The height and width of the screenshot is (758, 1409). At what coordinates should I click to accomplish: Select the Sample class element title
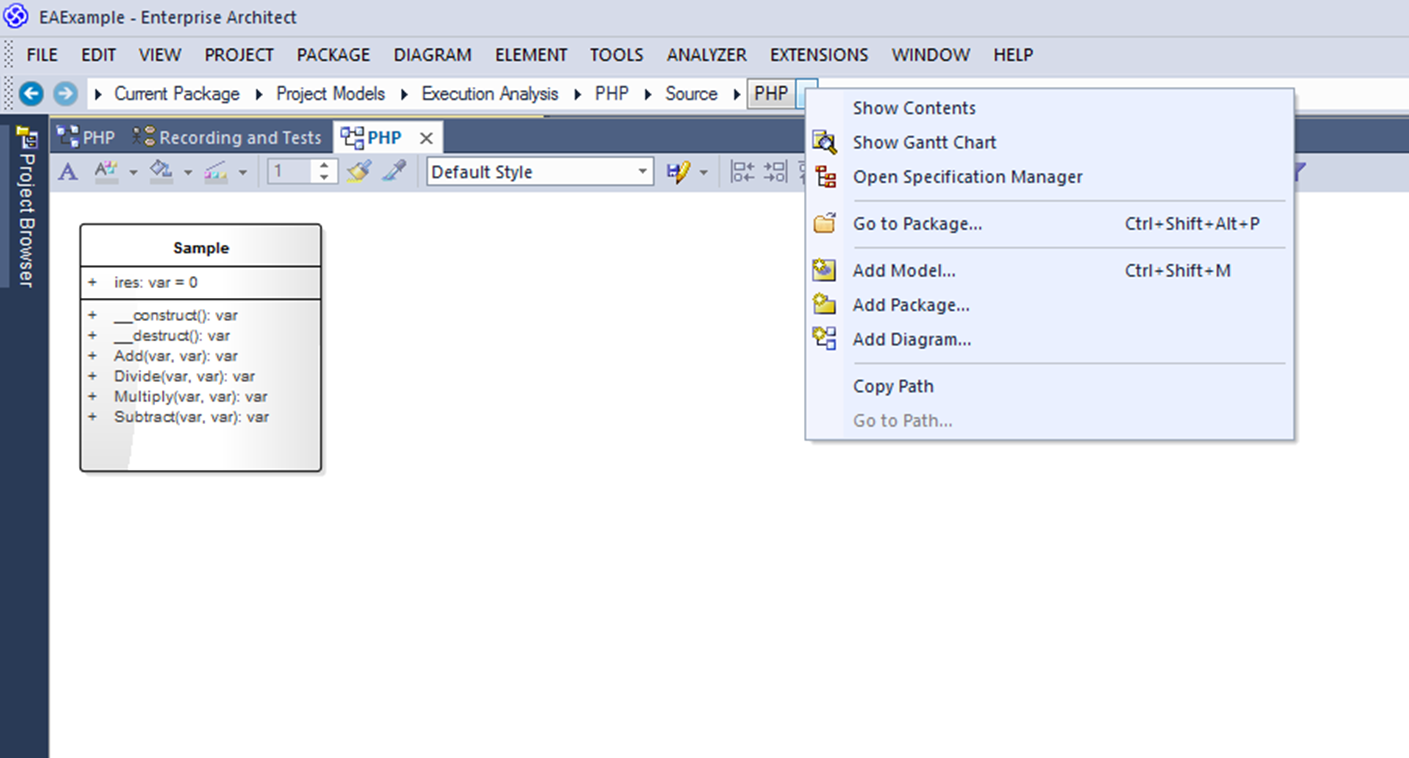point(201,248)
